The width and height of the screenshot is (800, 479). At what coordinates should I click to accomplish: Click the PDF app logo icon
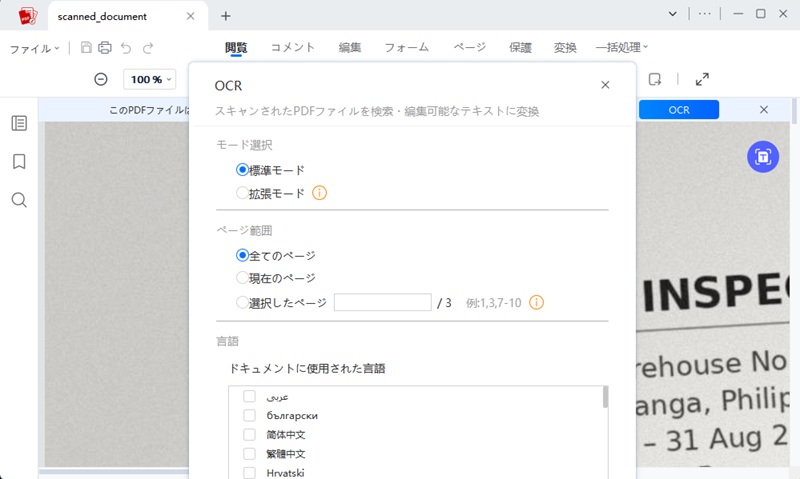[28, 16]
